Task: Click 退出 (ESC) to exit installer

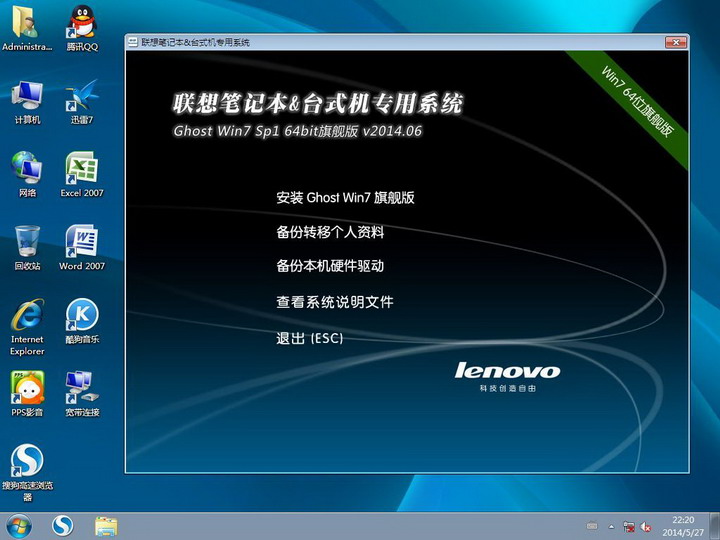Action: [309, 339]
